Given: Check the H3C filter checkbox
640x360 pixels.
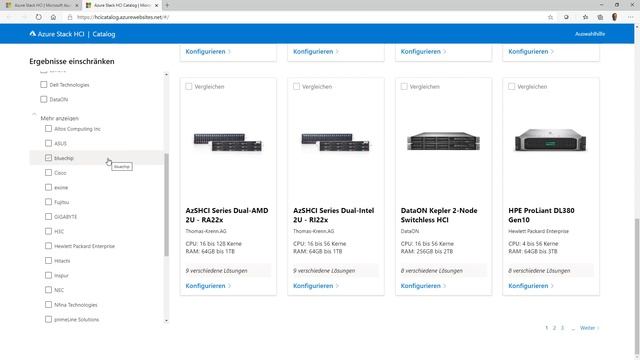Looking at the screenshot, I should [49, 231].
